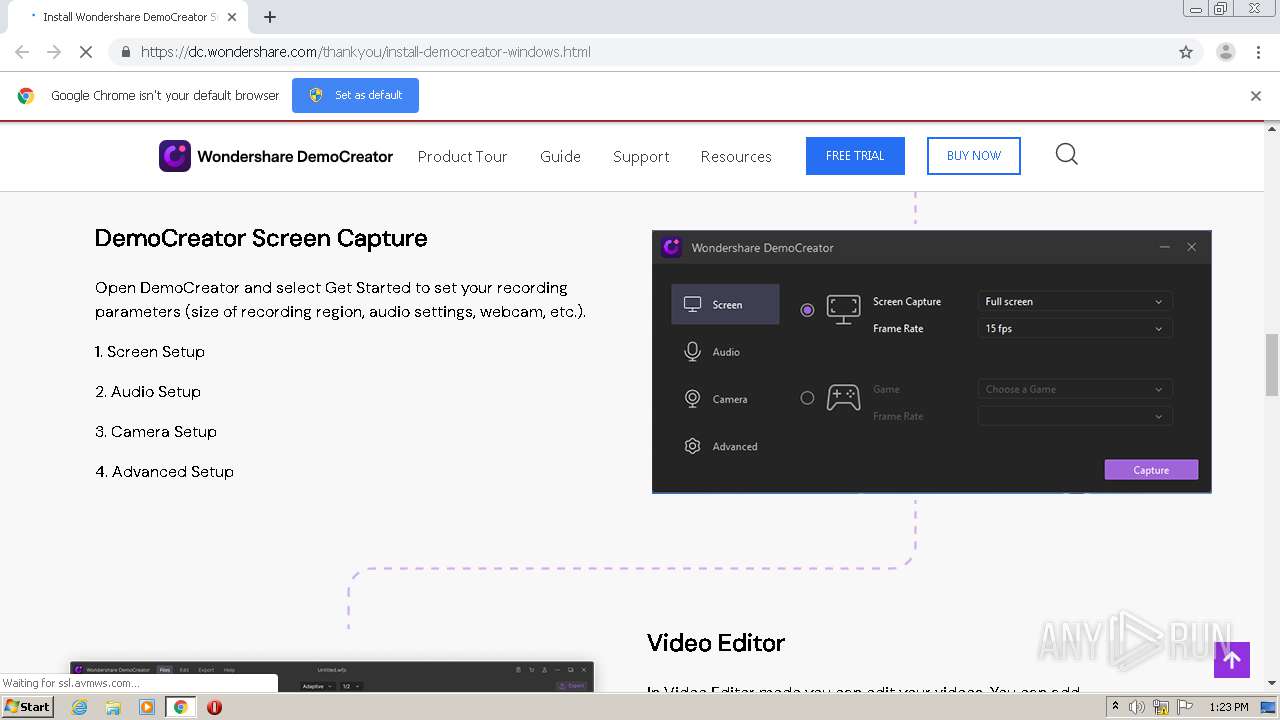Open the Resources menu item
This screenshot has width=1280, height=720.
point(736,157)
